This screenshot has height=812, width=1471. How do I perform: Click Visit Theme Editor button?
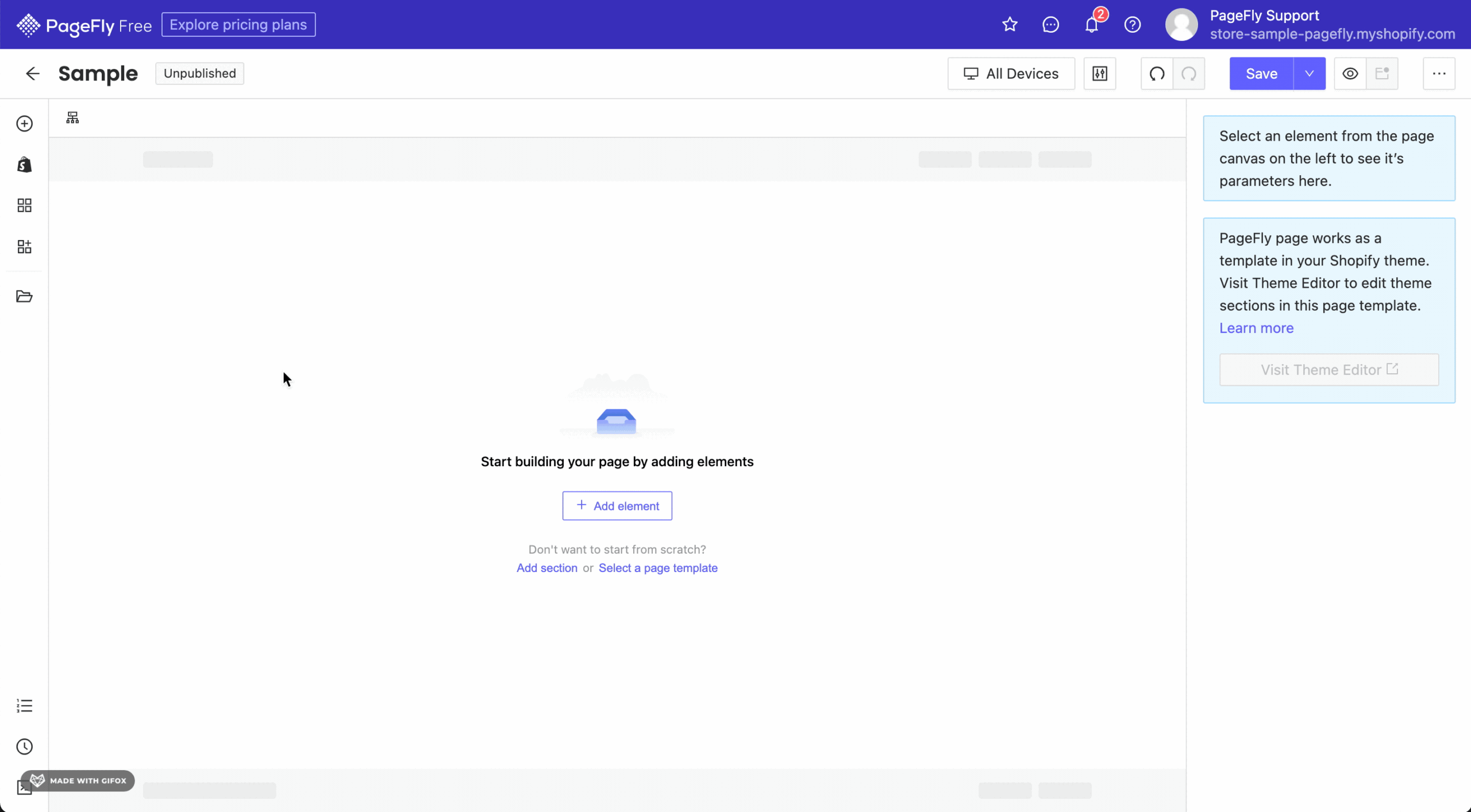(x=1329, y=370)
